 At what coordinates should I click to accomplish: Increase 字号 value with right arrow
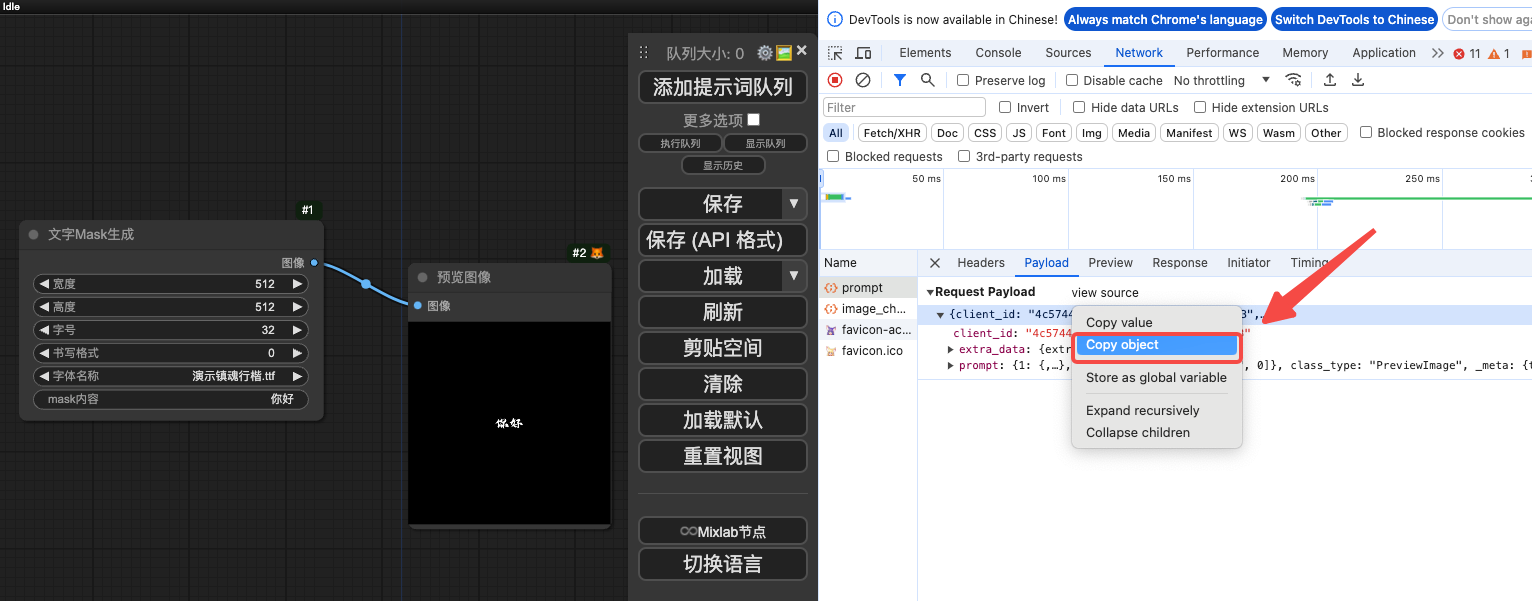tap(297, 330)
